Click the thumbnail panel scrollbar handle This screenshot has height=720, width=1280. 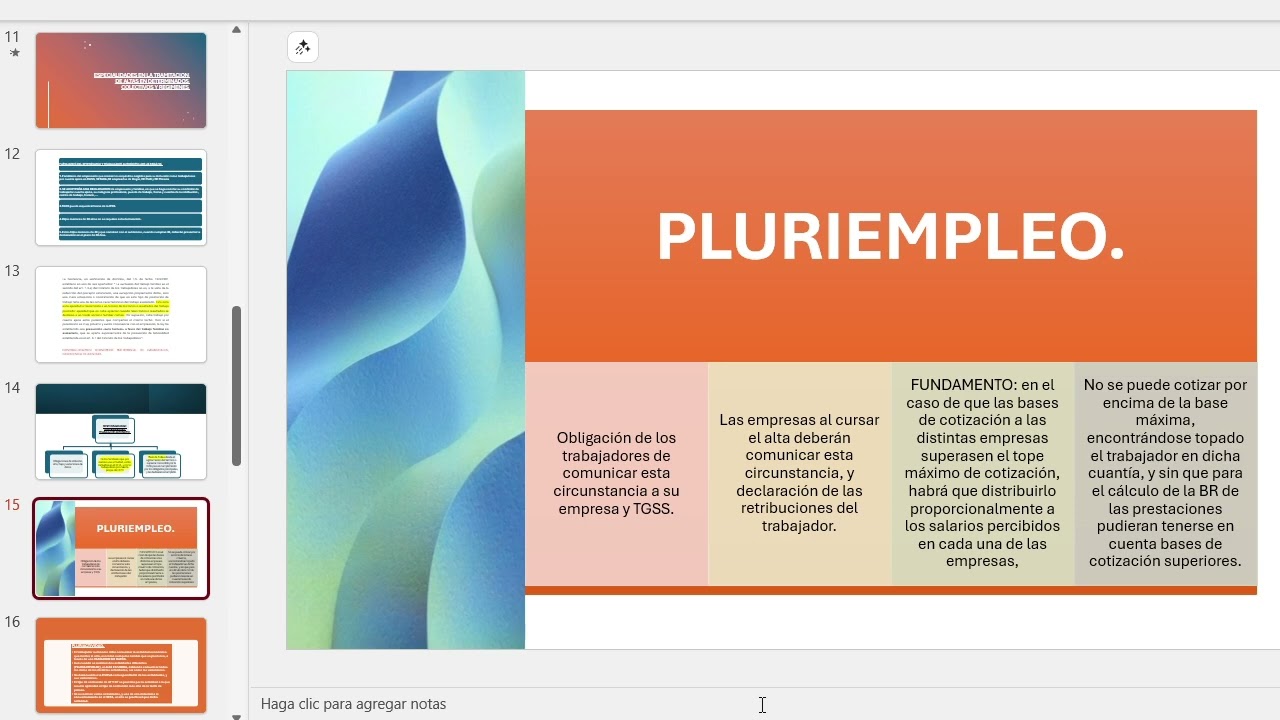[236, 386]
